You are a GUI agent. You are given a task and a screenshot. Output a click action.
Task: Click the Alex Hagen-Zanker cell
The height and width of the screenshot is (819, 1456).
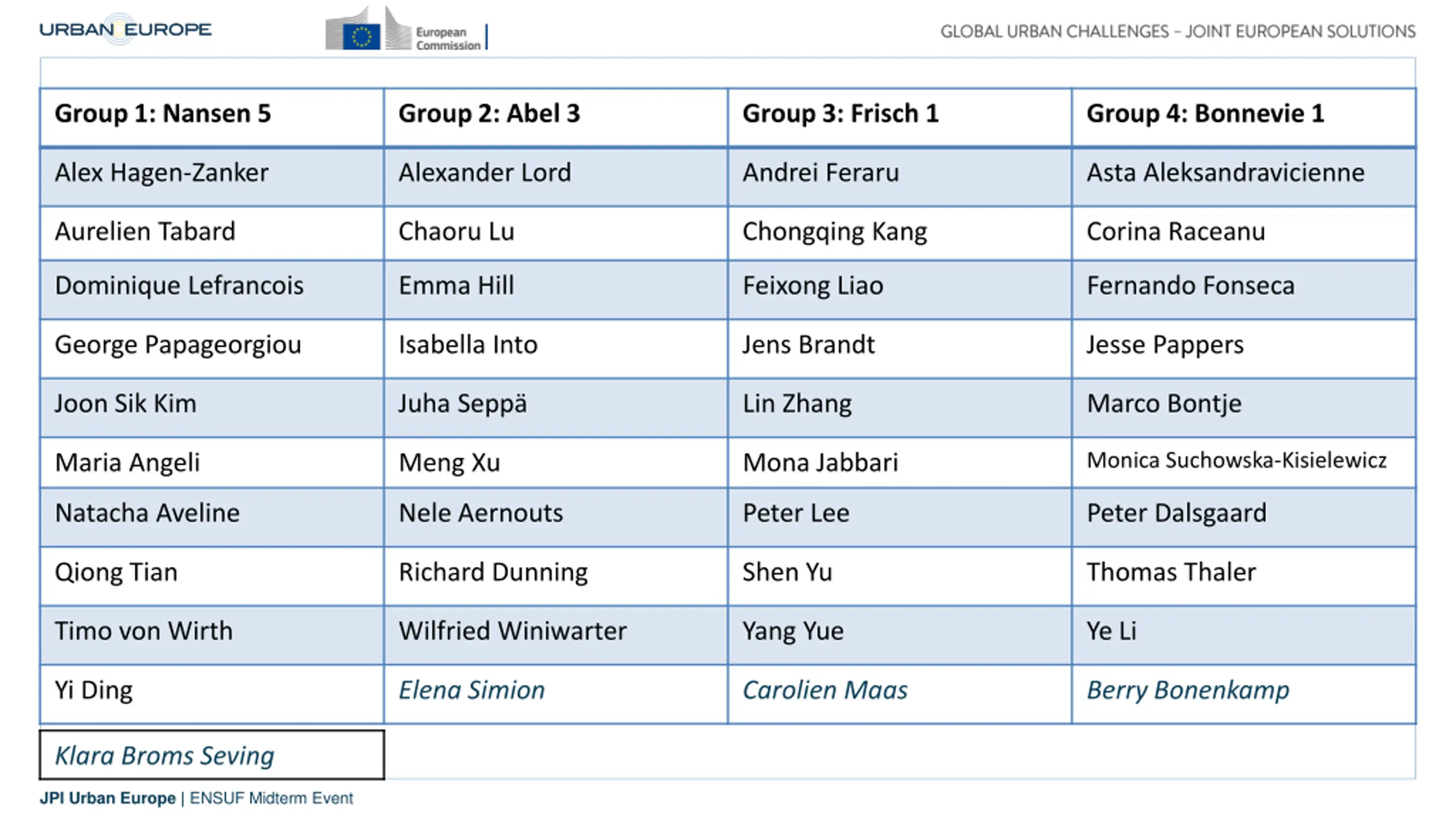coord(212,177)
